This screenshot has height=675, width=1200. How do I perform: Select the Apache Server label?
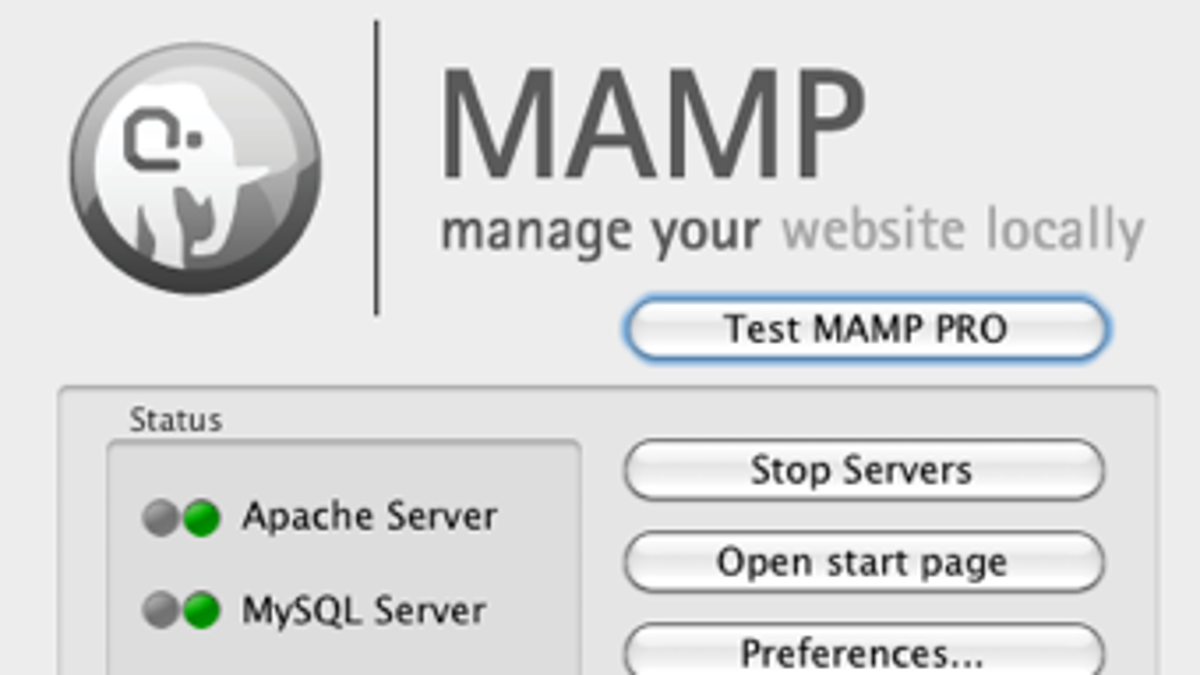click(369, 517)
